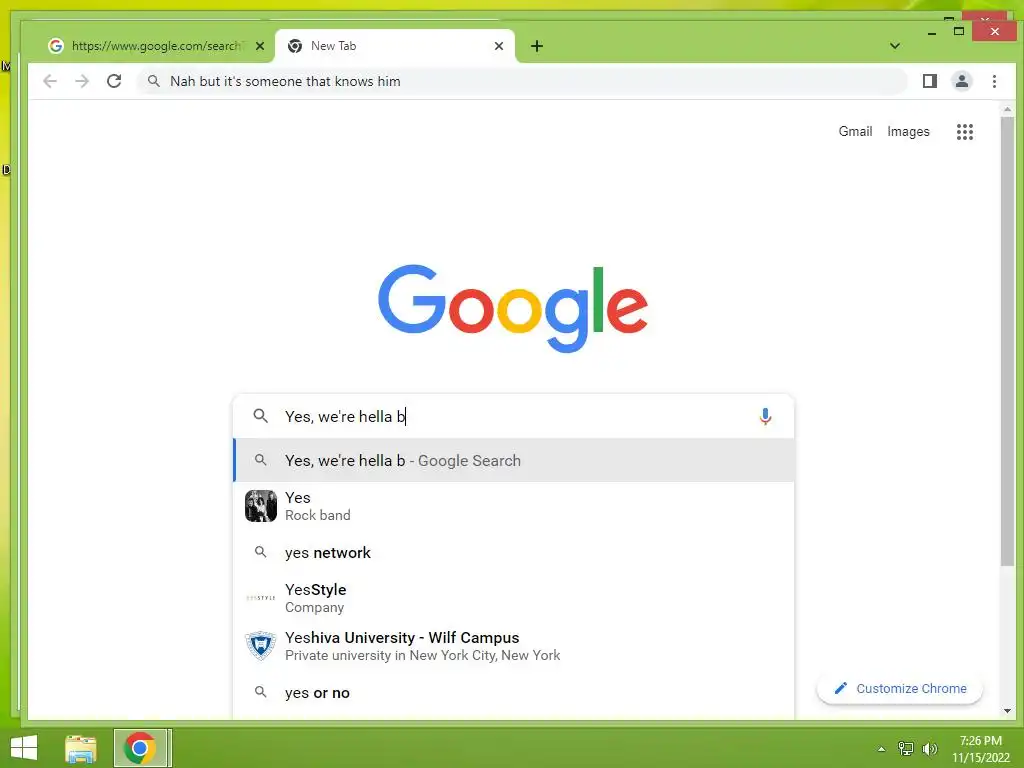
Task: Click inside the Google search input
Action: tap(513, 416)
